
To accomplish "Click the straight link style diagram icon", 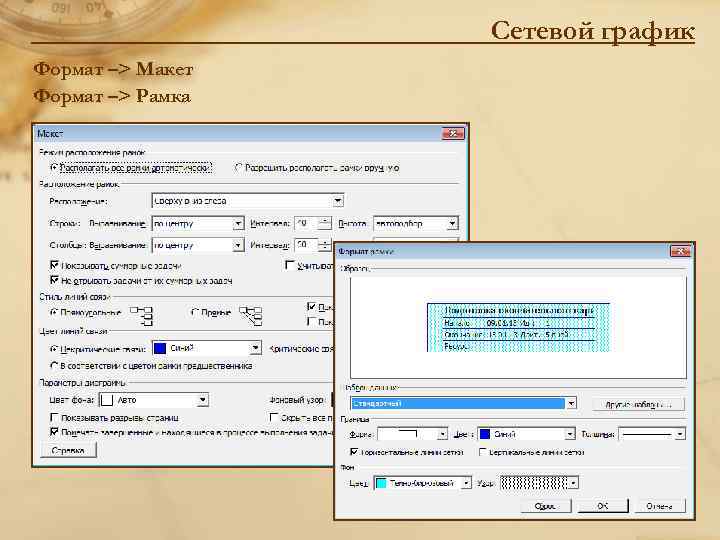I will (x=251, y=316).
